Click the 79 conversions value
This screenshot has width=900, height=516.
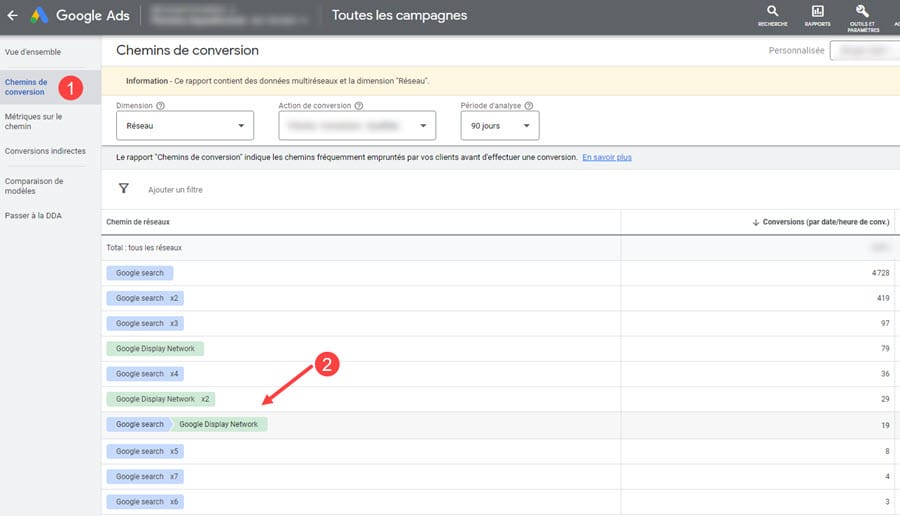pyautogui.click(x=885, y=348)
